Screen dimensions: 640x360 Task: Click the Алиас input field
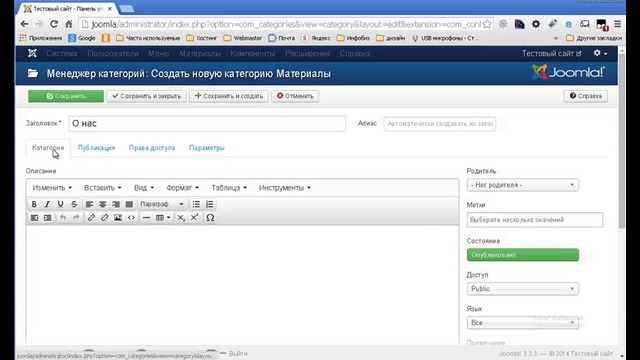(x=440, y=124)
